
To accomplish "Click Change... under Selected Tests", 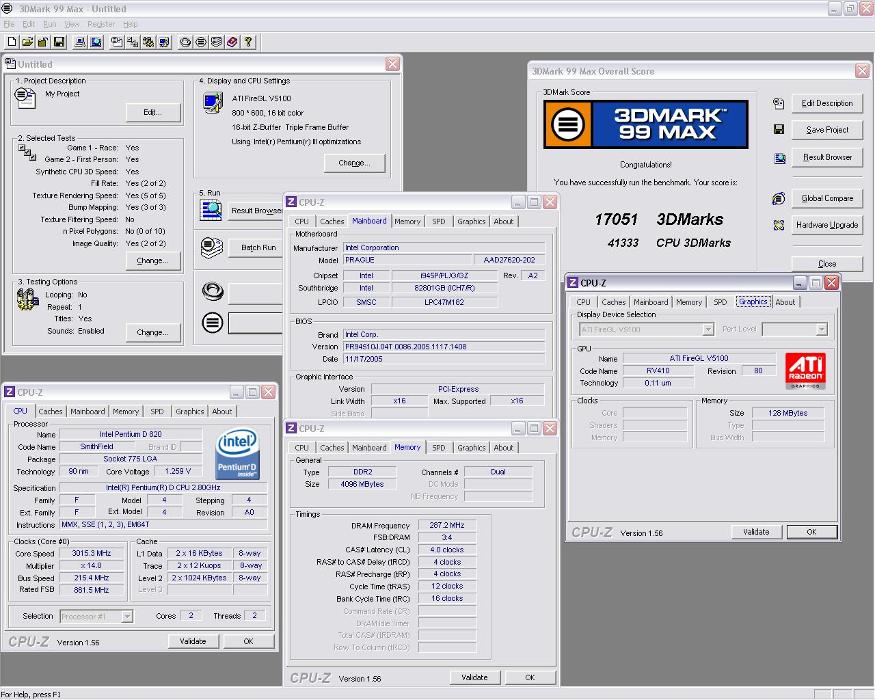I will click(x=152, y=261).
